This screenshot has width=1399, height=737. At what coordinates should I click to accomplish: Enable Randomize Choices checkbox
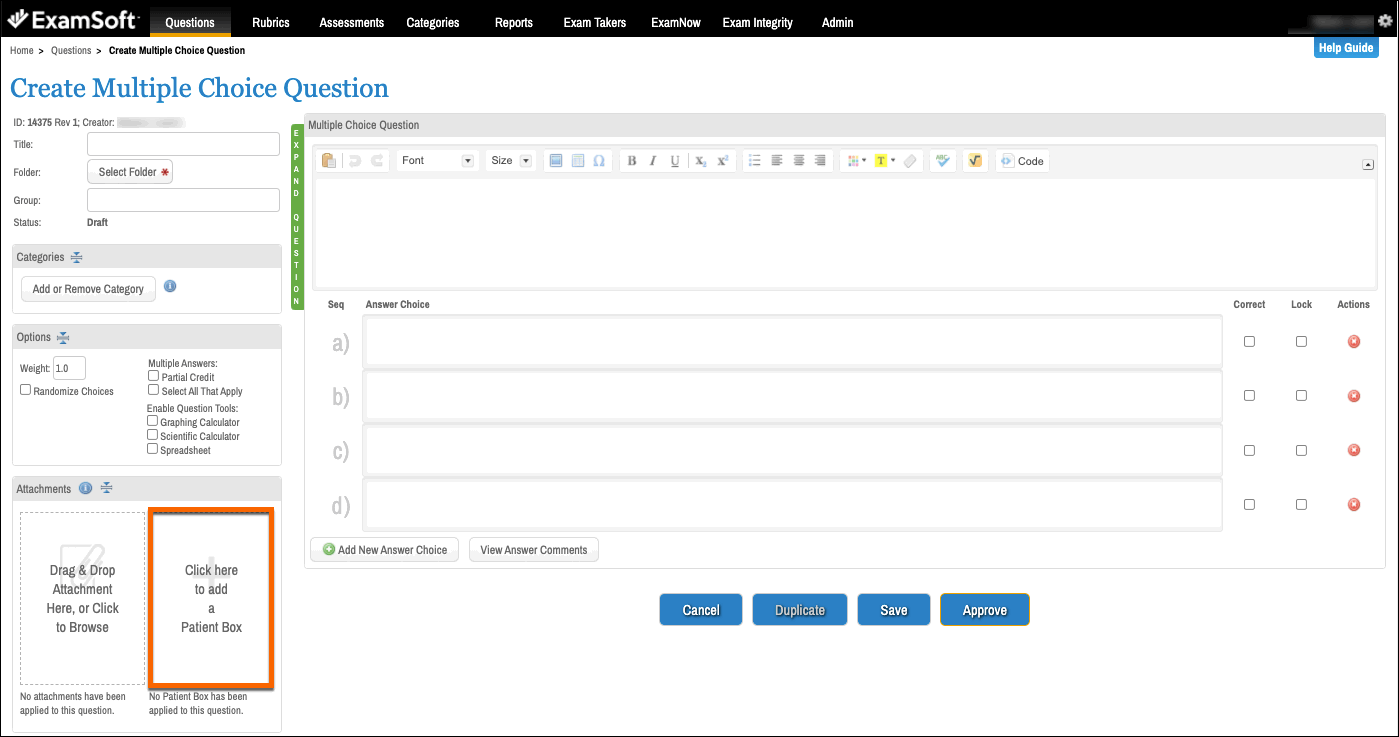pos(26,390)
